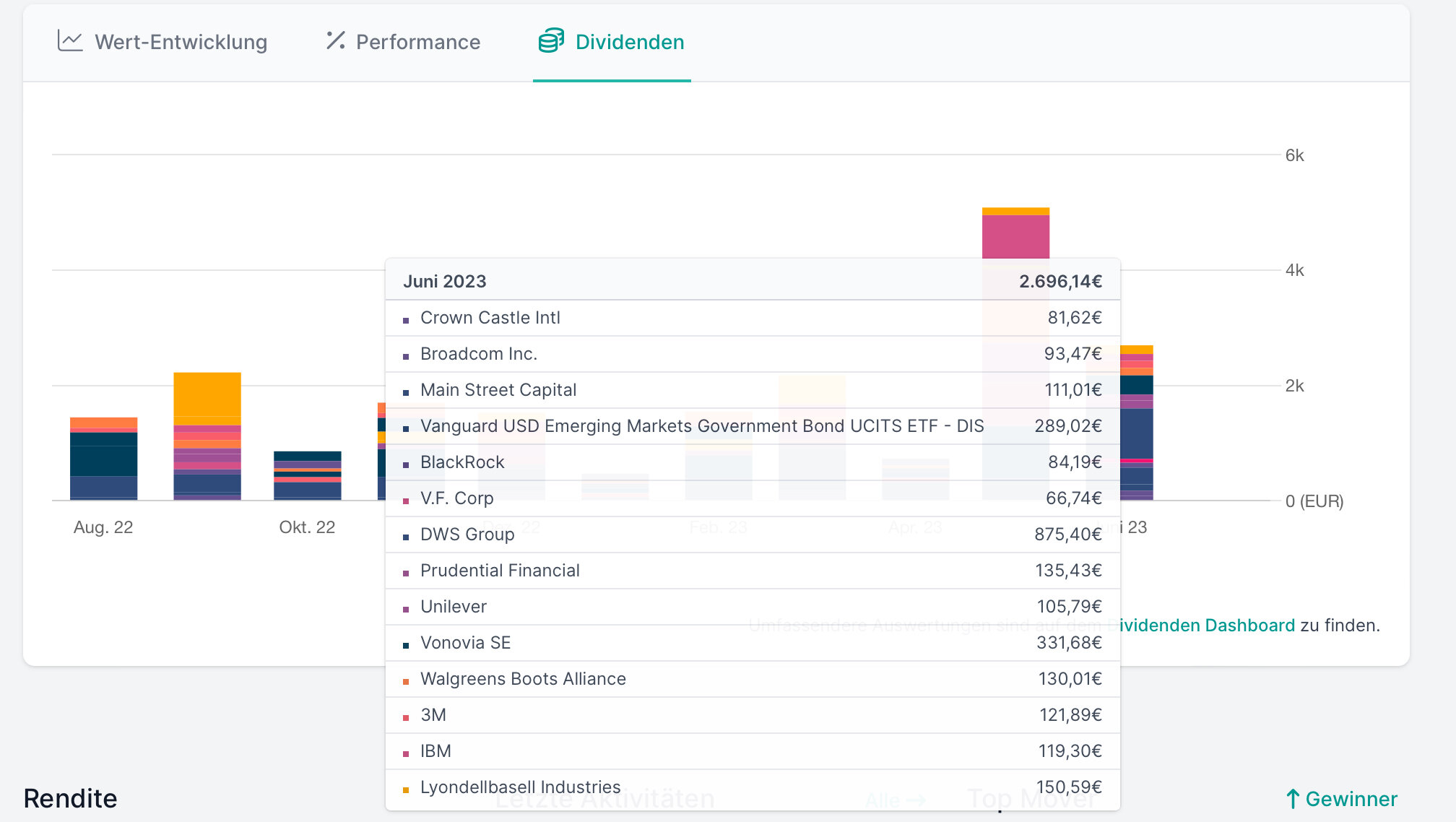Select the Dividenden tab

pos(629,42)
